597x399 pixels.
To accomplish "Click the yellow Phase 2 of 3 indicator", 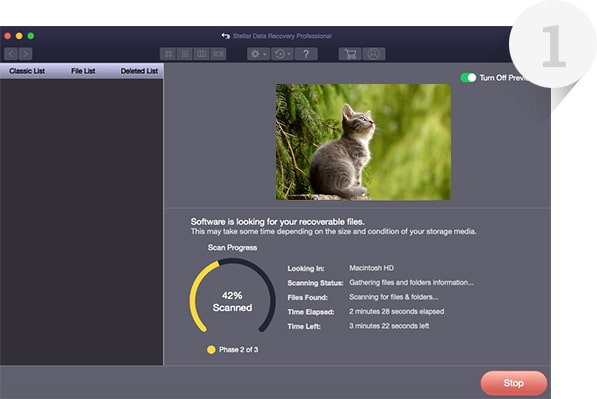I will (211, 350).
